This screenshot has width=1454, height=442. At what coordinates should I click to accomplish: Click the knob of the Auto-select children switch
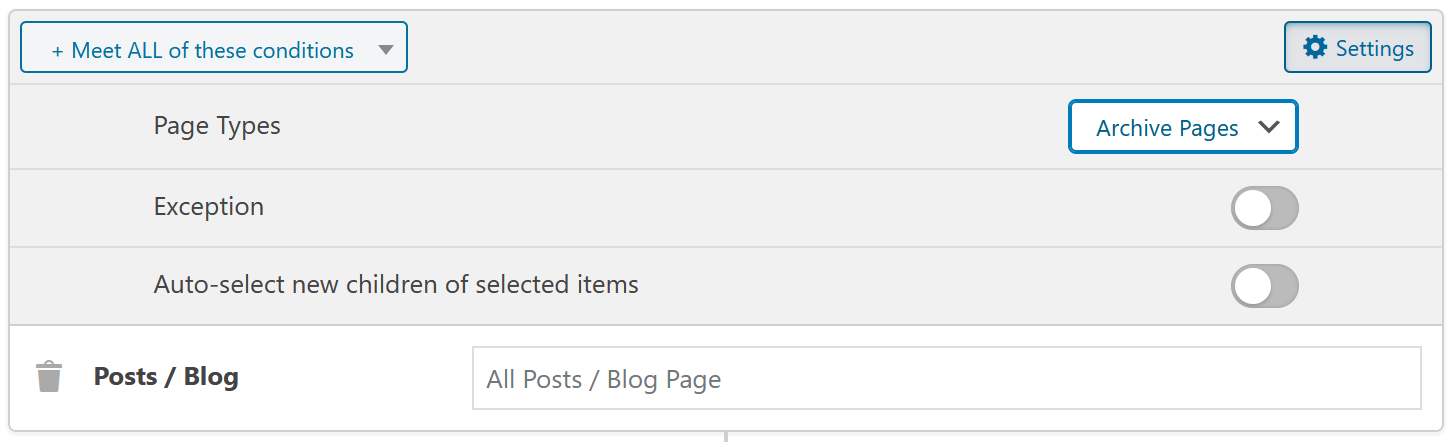tap(1252, 286)
